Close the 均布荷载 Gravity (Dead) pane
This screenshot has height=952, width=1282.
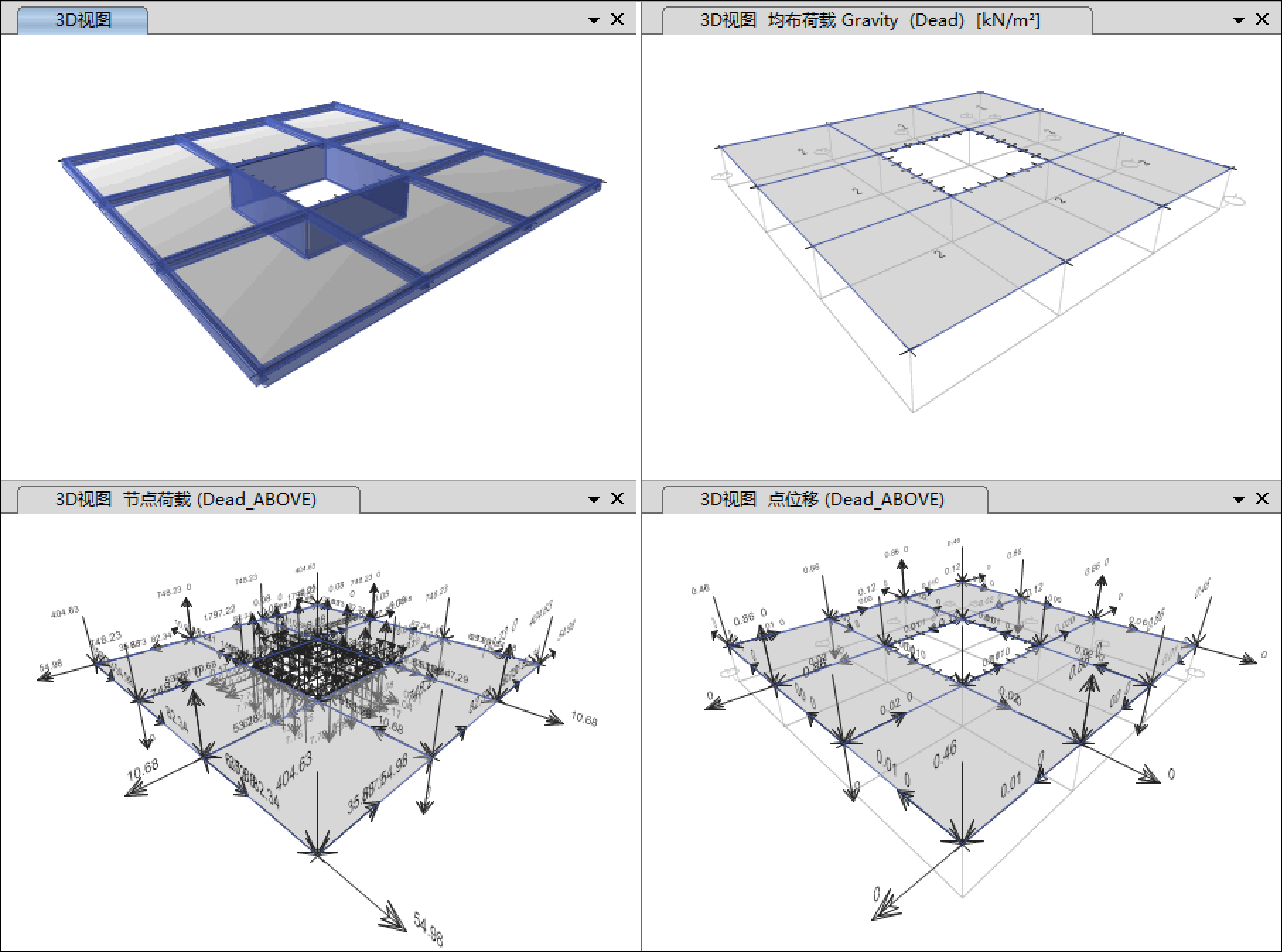pyautogui.click(x=1261, y=20)
